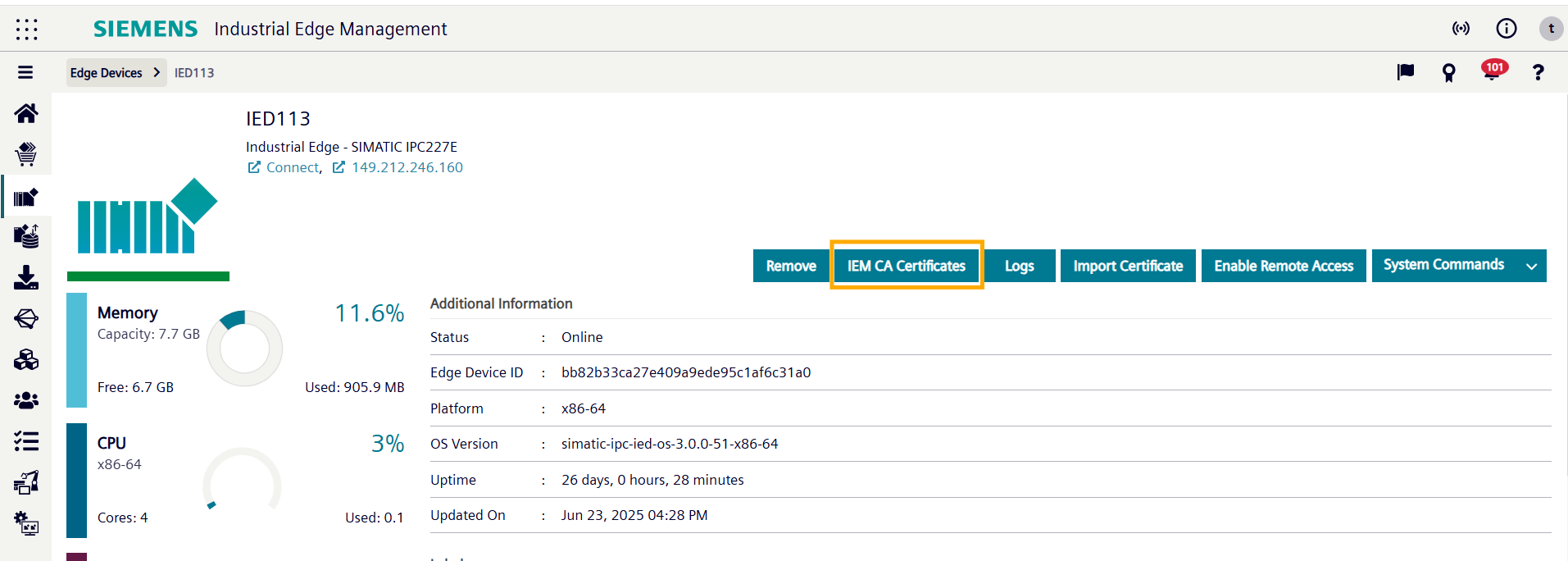Open the 149.212.246.160 IP link
Viewport: 1568px width, 561px height.
pyautogui.click(x=407, y=167)
